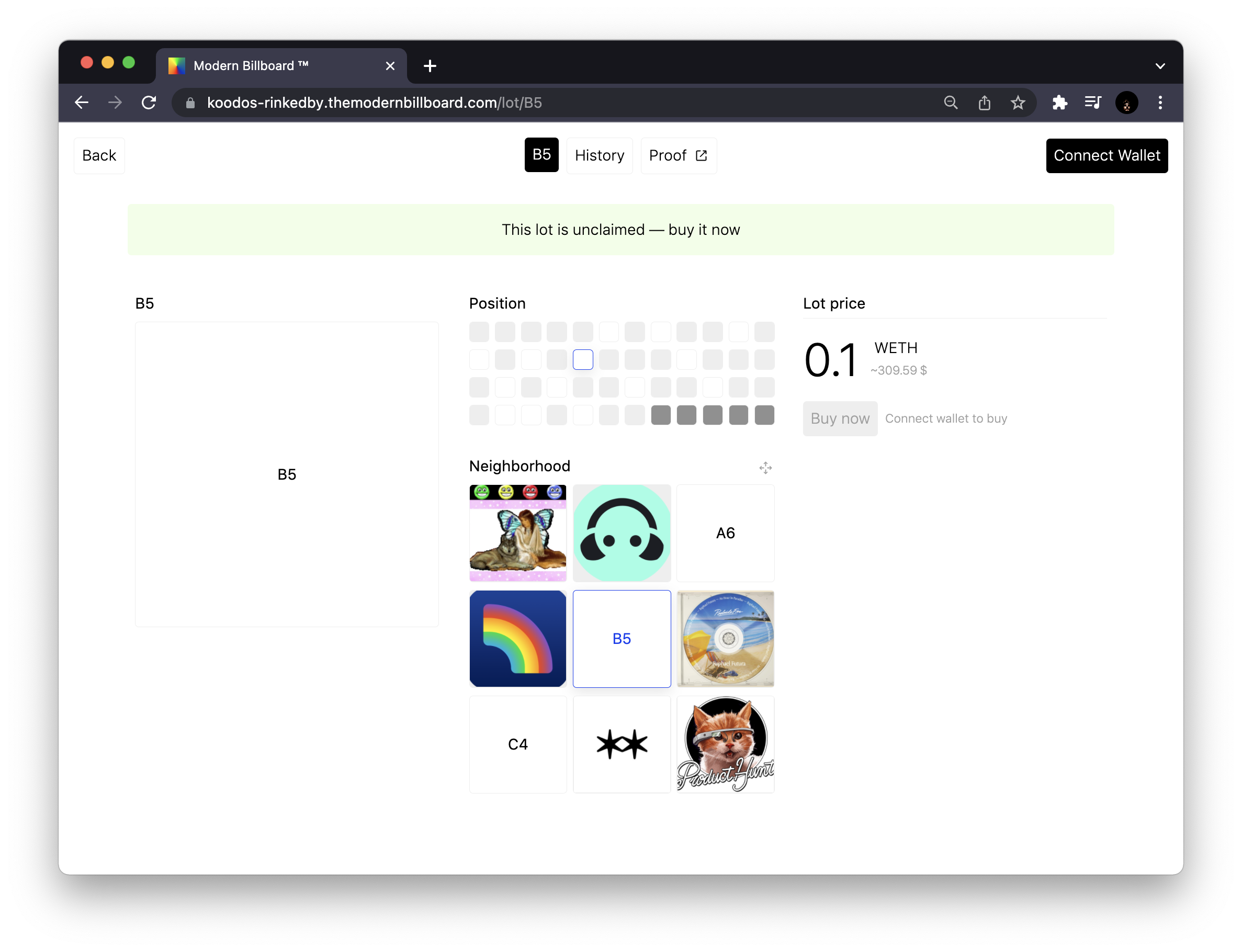Viewport: 1242px width, 952px height.
Task: Open the media control playlist icon
Action: (1092, 103)
